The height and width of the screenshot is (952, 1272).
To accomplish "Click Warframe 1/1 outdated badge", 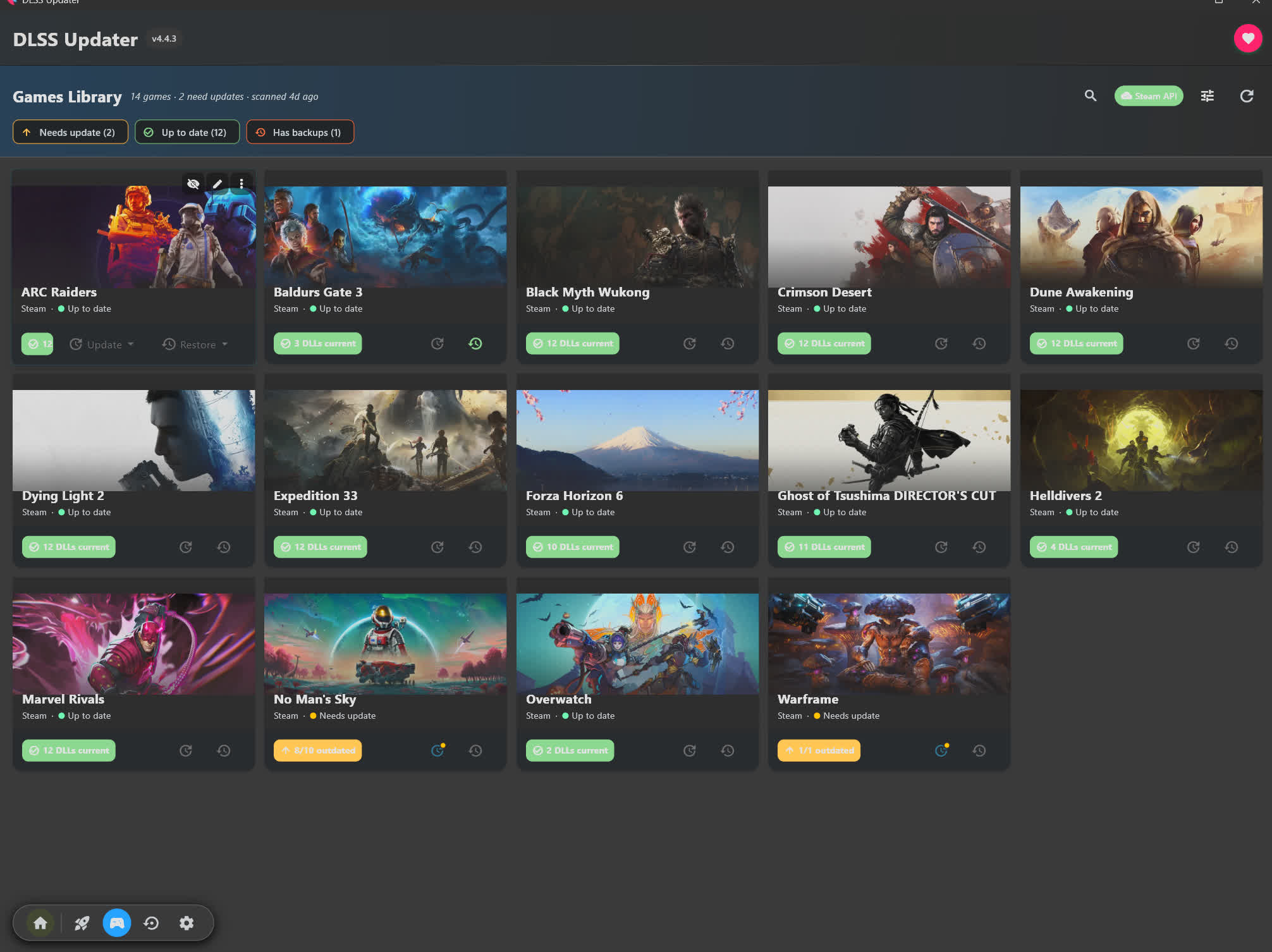I will [819, 751].
